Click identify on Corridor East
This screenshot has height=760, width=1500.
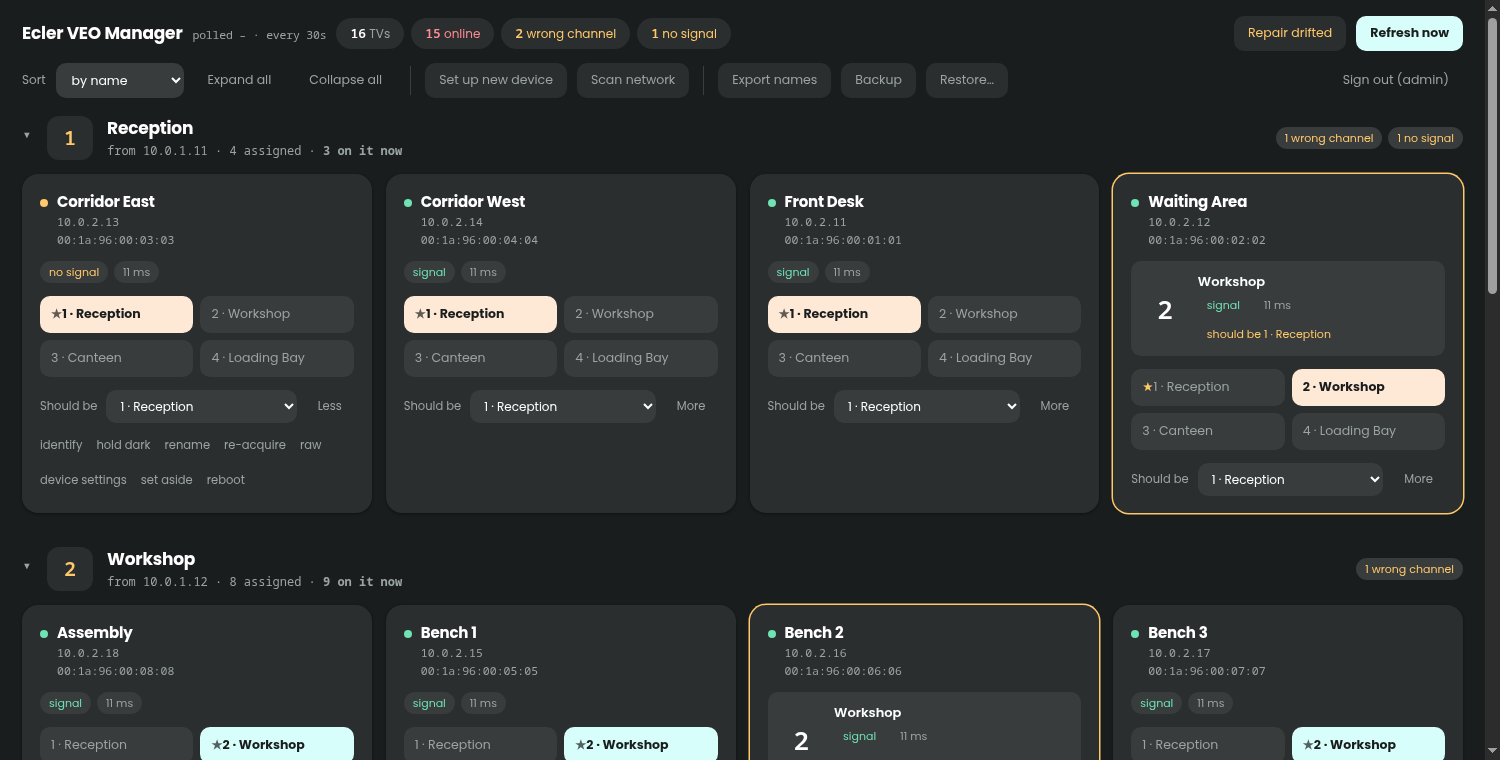(61, 445)
